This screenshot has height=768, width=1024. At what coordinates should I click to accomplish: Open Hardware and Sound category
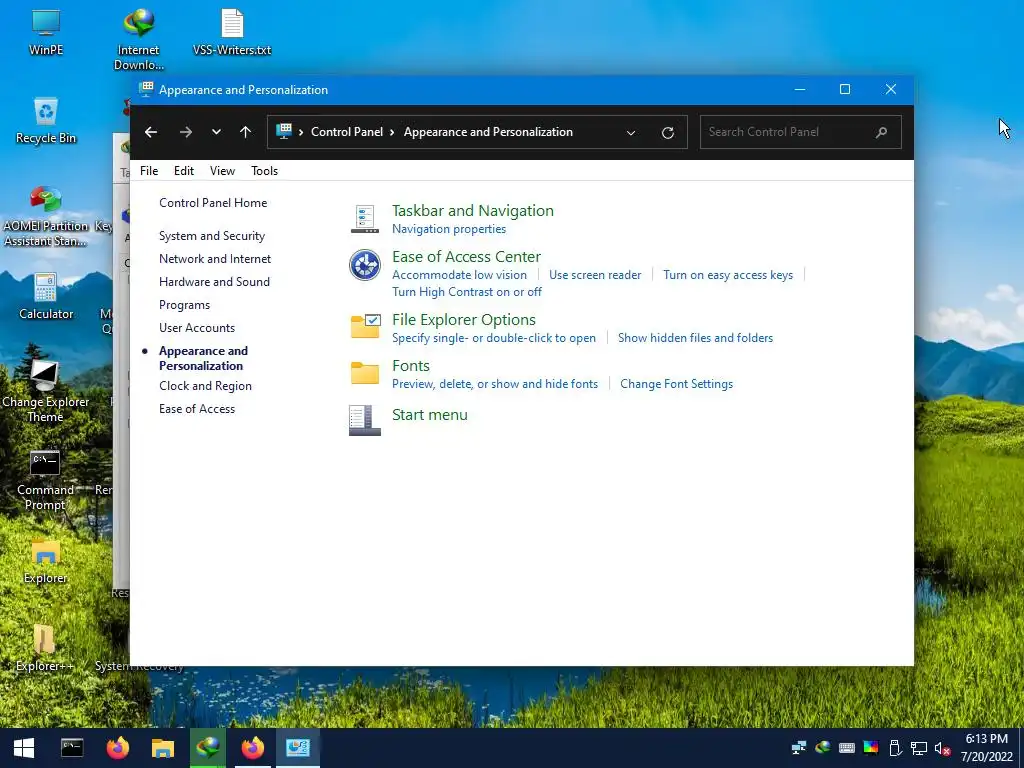[x=214, y=281]
